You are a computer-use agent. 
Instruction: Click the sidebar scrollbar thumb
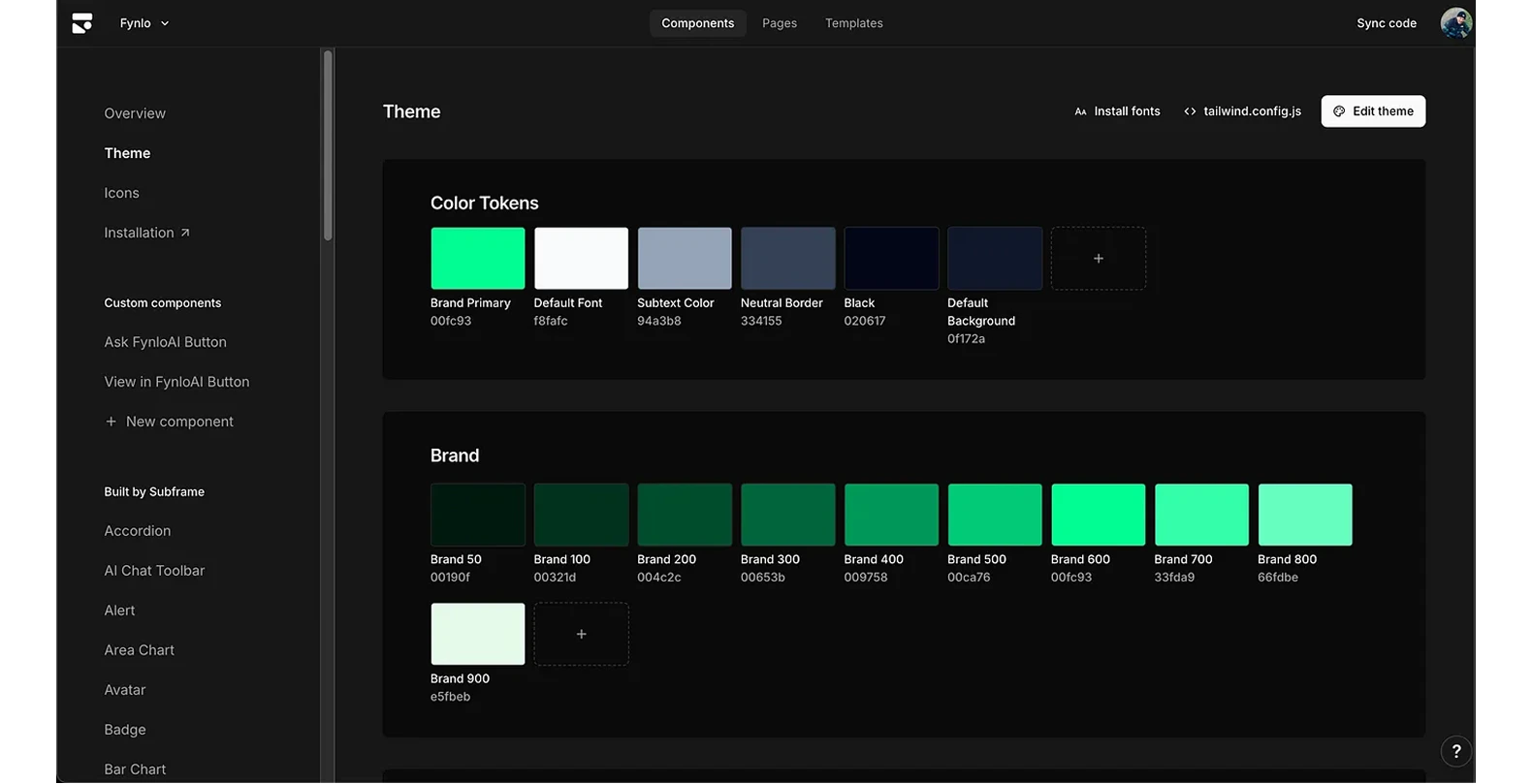328,145
